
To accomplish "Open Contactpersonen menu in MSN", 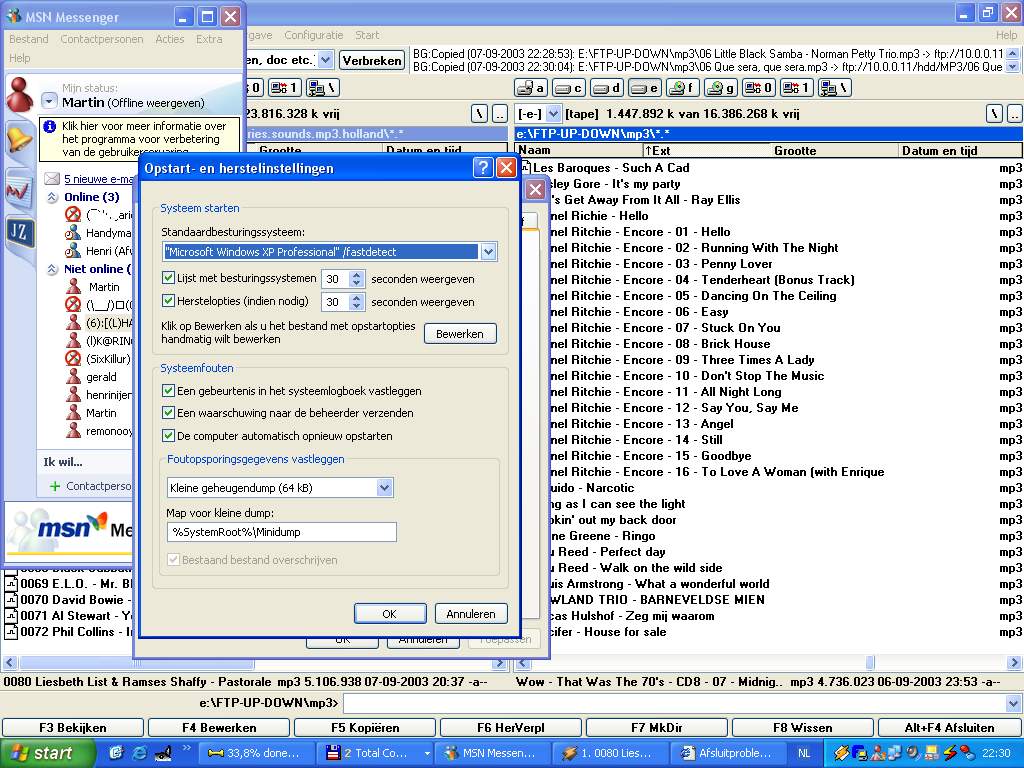I will pyautogui.click(x=102, y=39).
